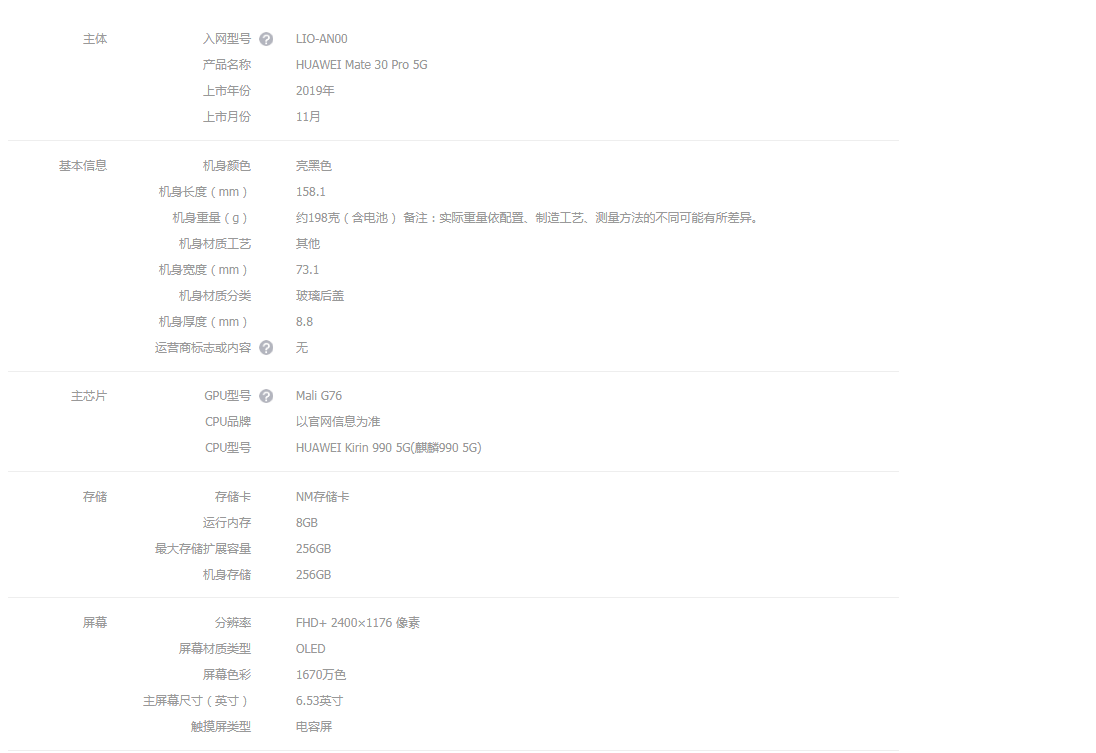
Task: Click the CPU brand value 以官网信息为准
Action: [x=338, y=422]
